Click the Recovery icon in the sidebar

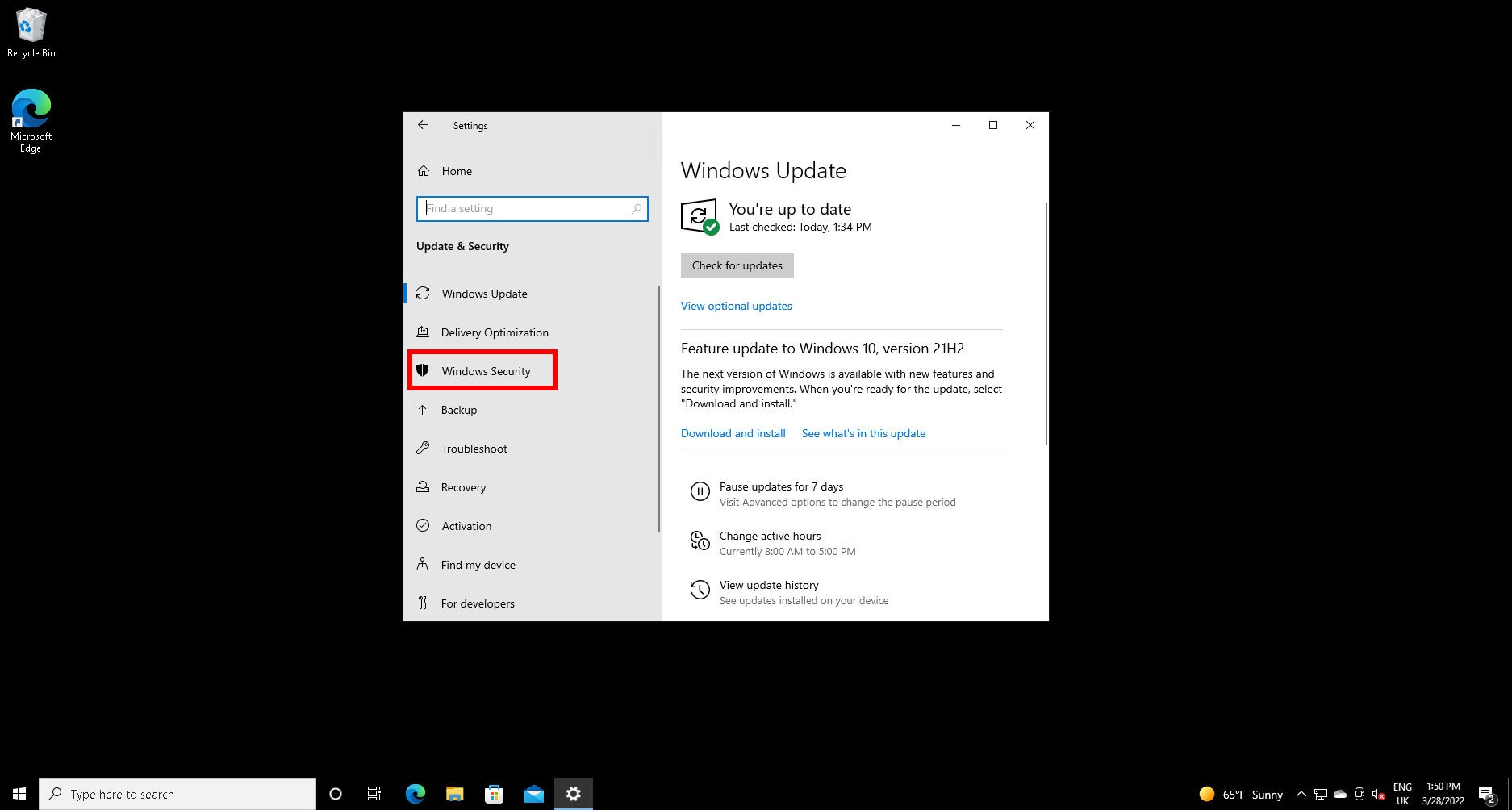(423, 487)
